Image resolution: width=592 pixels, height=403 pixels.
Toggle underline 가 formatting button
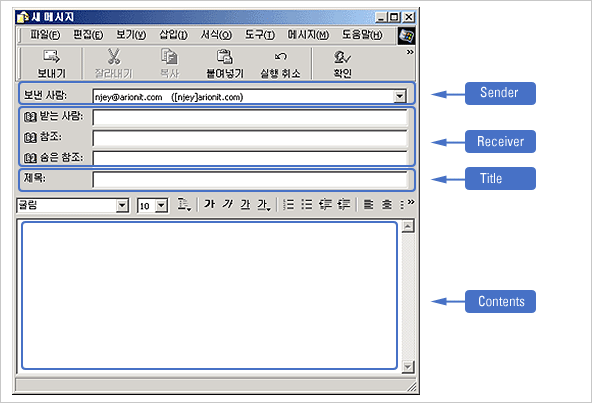click(245, 205)
